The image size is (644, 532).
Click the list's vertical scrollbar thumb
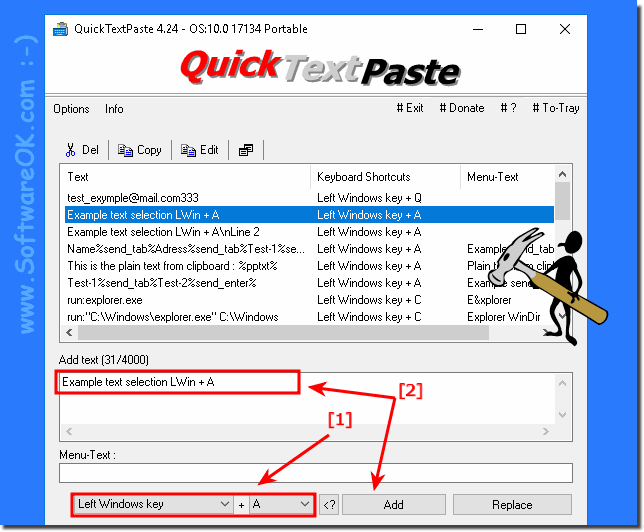click(563, 201)
